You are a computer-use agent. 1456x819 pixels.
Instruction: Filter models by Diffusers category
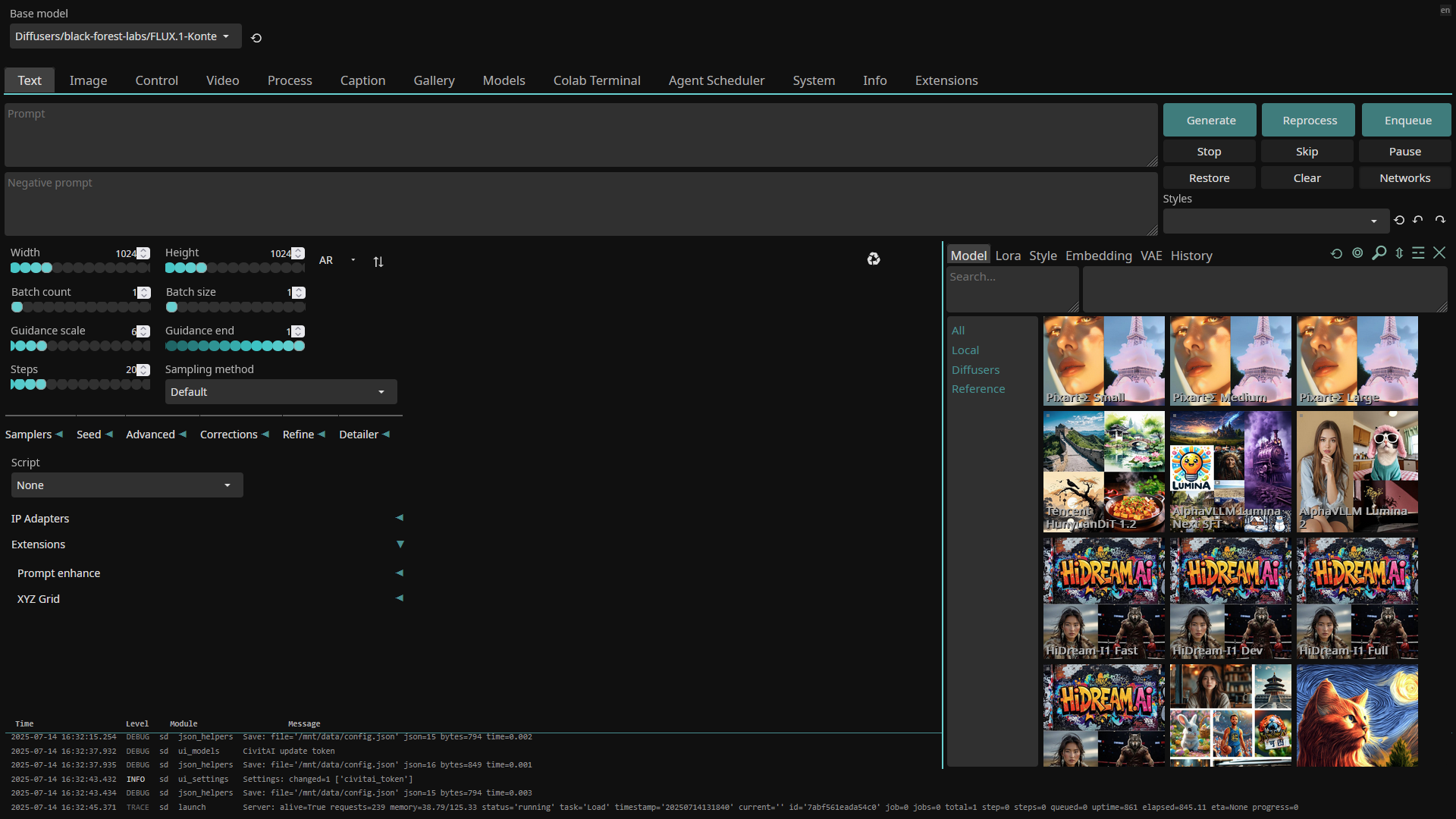975,370
